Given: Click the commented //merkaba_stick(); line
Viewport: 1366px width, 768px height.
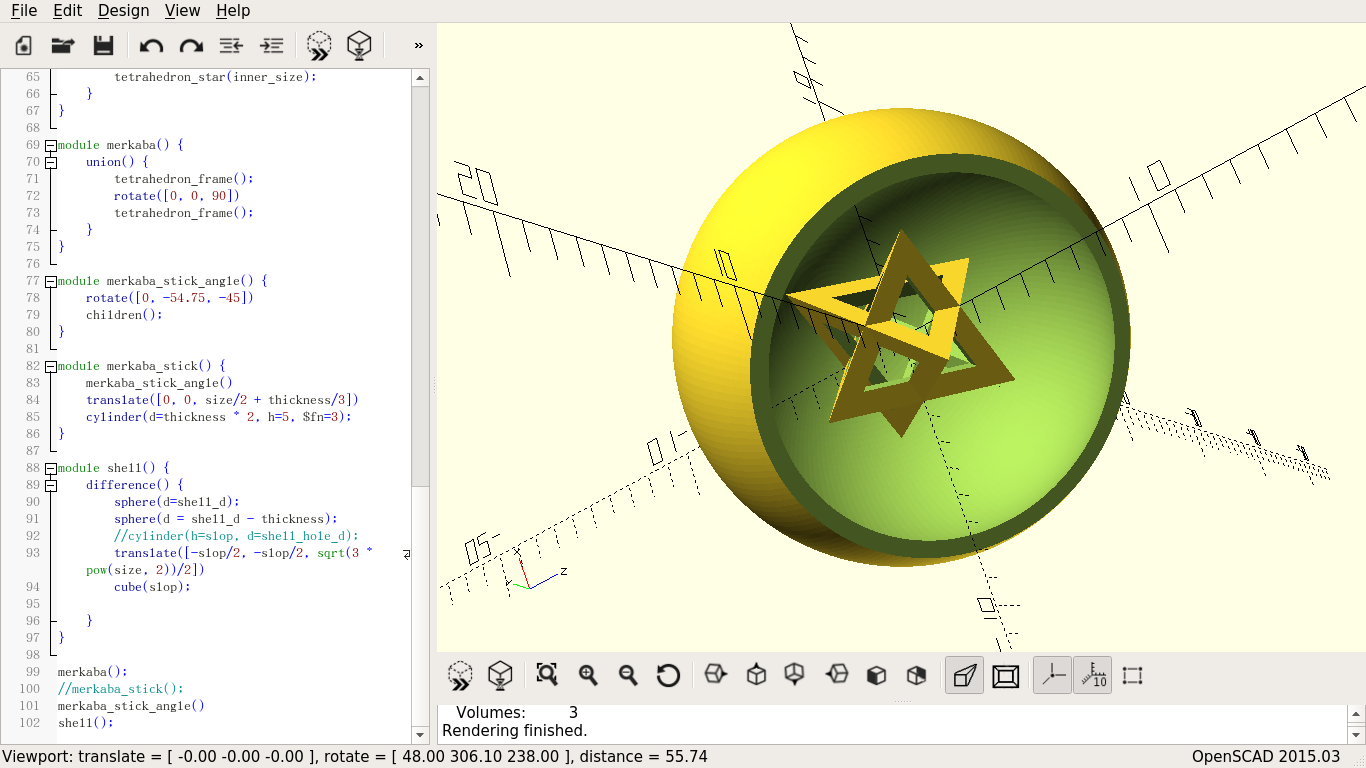Looking at the screenshot, I should point(120,689).
